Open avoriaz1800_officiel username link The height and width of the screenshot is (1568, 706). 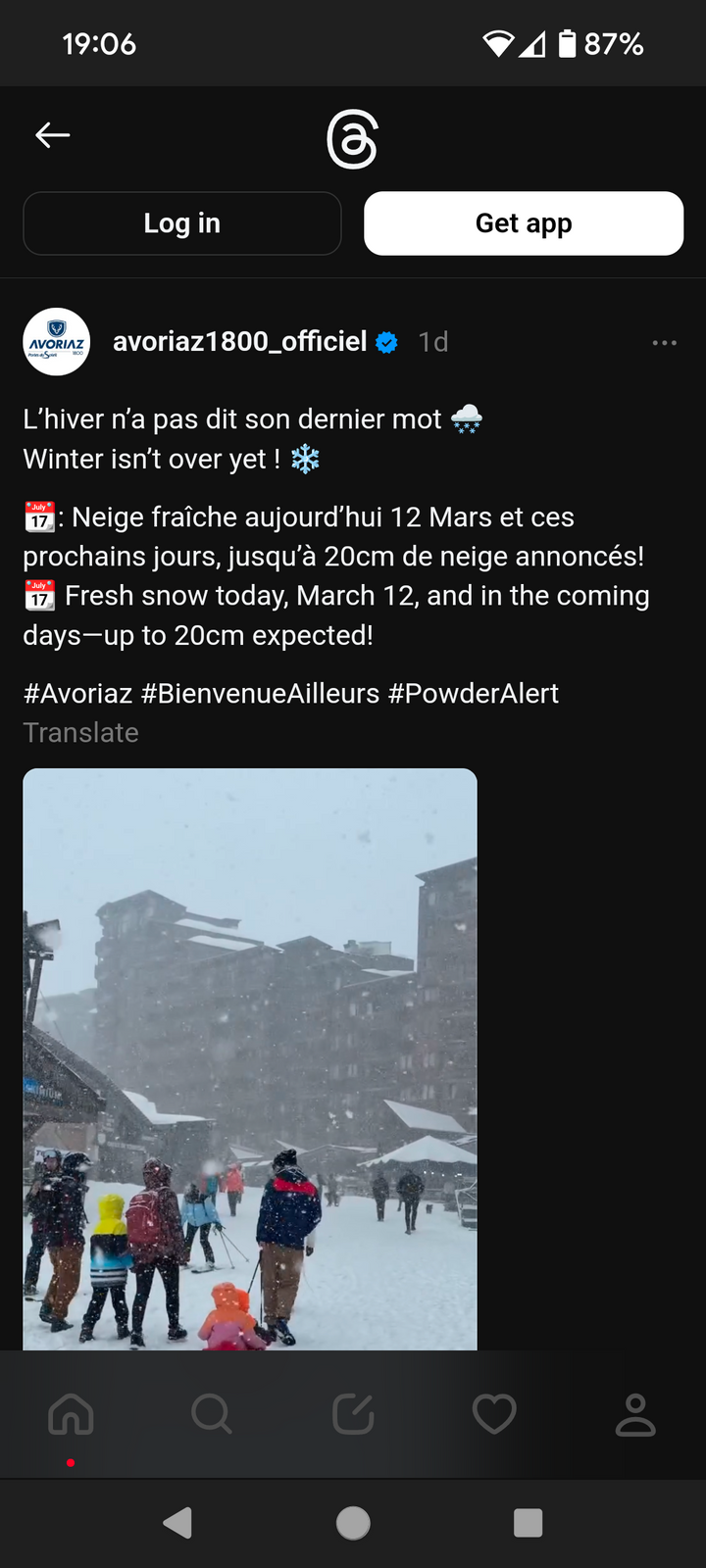[239, 341]
